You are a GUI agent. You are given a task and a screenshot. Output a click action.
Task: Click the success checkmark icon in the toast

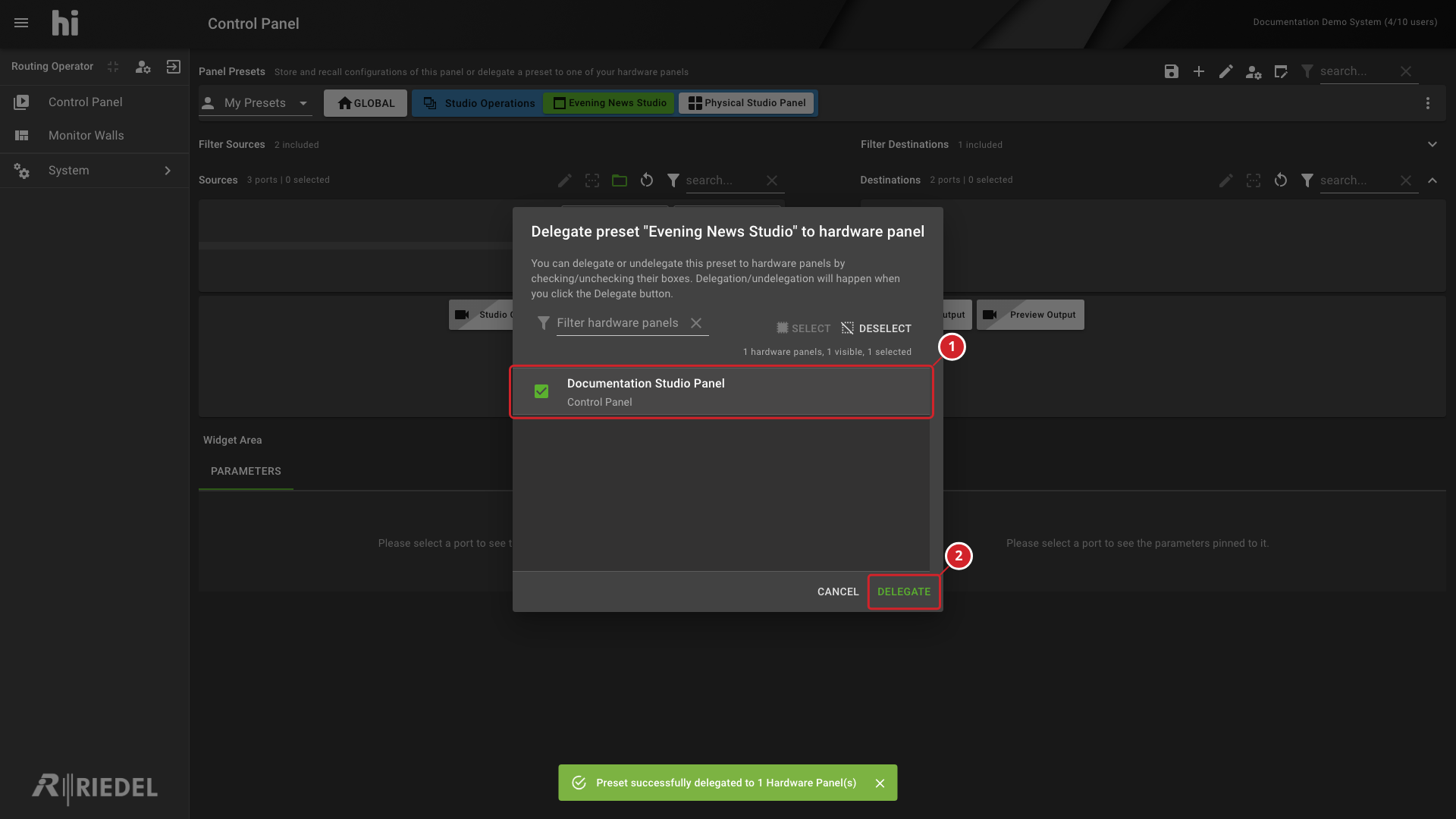pos(579,783)
